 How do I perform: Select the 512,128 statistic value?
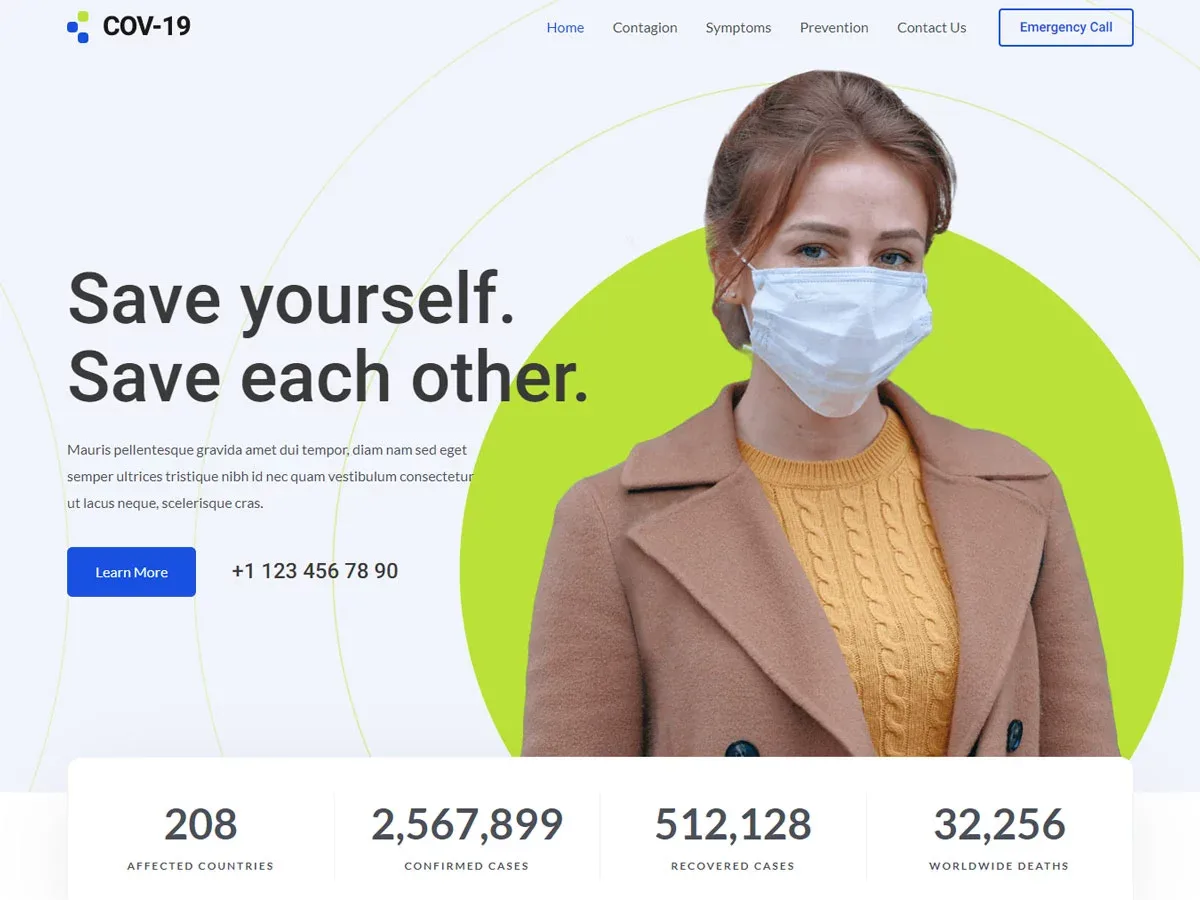733,825
